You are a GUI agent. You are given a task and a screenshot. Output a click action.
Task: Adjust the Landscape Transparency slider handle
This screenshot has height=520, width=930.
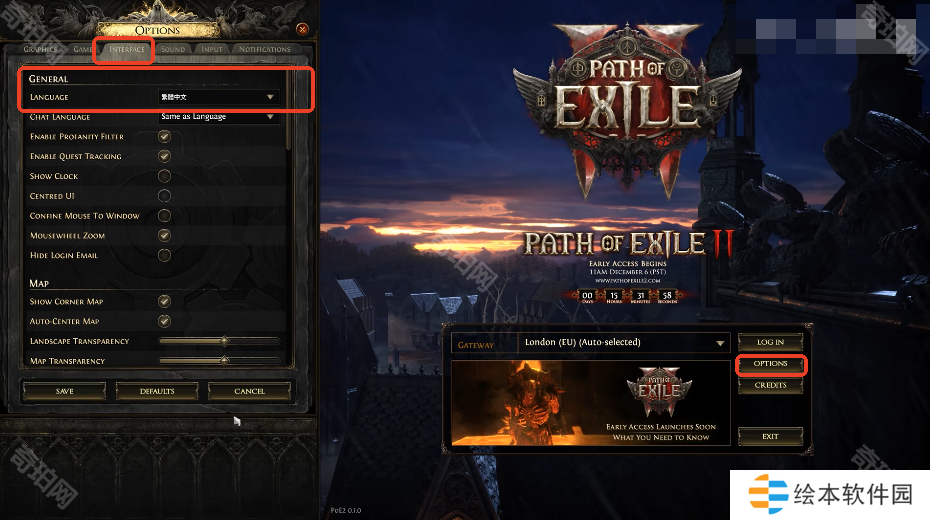tap(224, 341)
